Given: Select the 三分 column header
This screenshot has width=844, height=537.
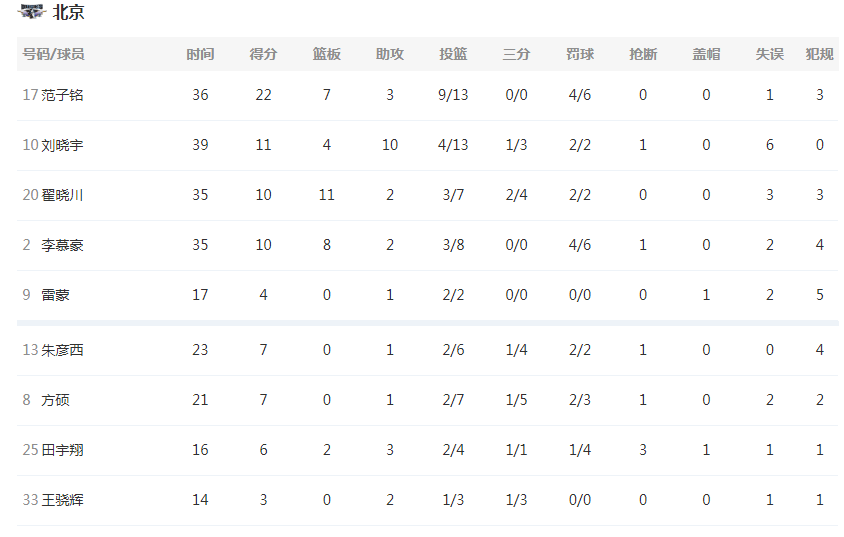Looking at the screenshot, I should pyautogui.click(x=516, y=54).
